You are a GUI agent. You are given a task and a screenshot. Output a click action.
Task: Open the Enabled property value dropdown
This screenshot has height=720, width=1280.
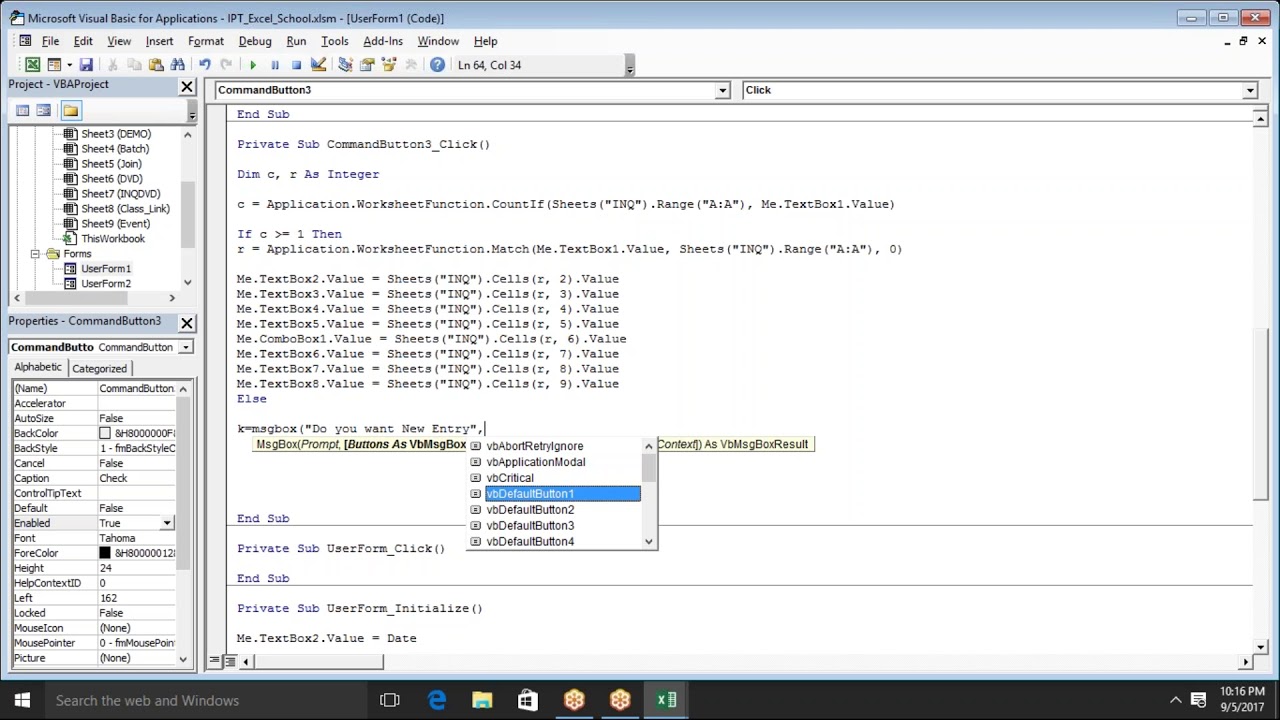(166, 523)
